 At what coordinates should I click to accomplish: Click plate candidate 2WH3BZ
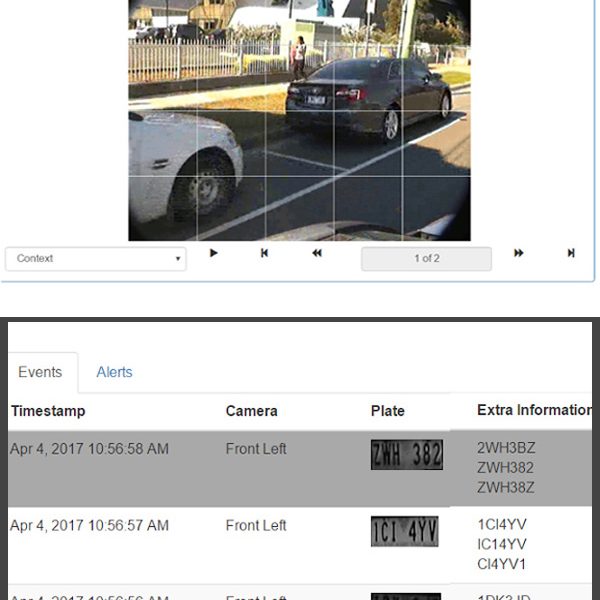click(x=506, y=448)
